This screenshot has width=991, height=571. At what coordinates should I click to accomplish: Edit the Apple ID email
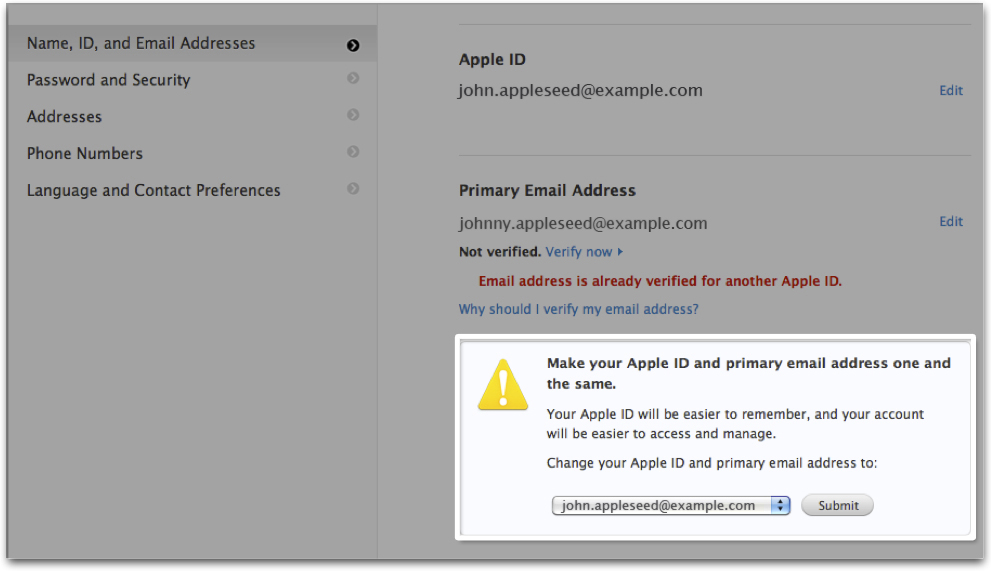click(951, 90)
